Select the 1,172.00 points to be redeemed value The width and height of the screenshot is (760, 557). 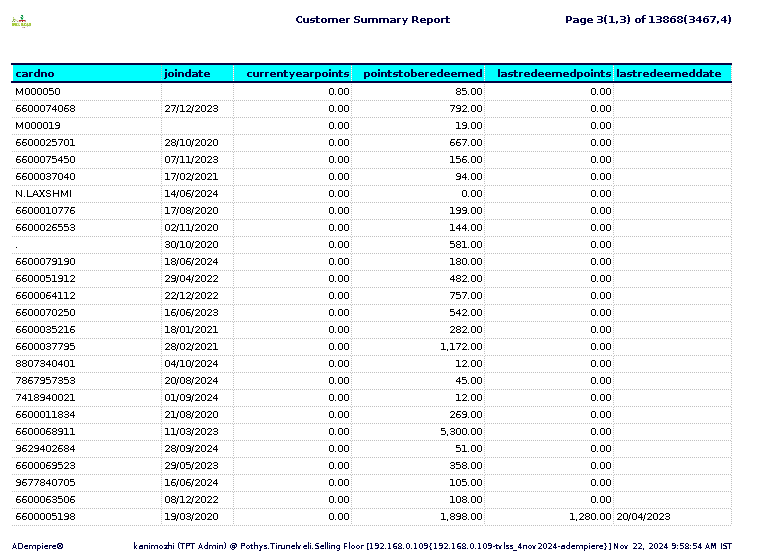pyautogui.click(x=461, y=347)
